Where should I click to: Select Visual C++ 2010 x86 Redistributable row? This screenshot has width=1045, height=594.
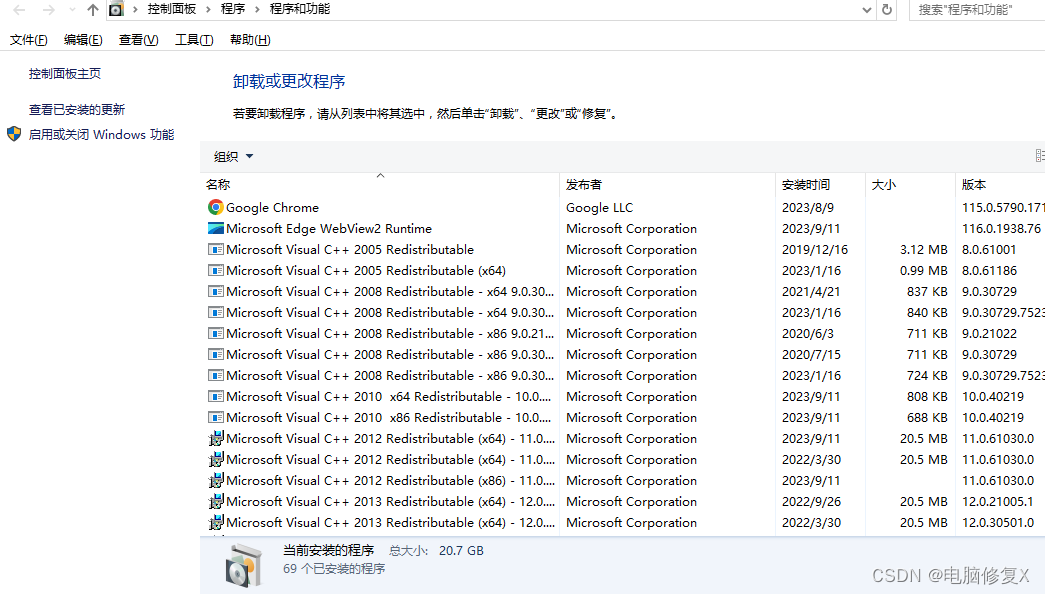(622, 417)
